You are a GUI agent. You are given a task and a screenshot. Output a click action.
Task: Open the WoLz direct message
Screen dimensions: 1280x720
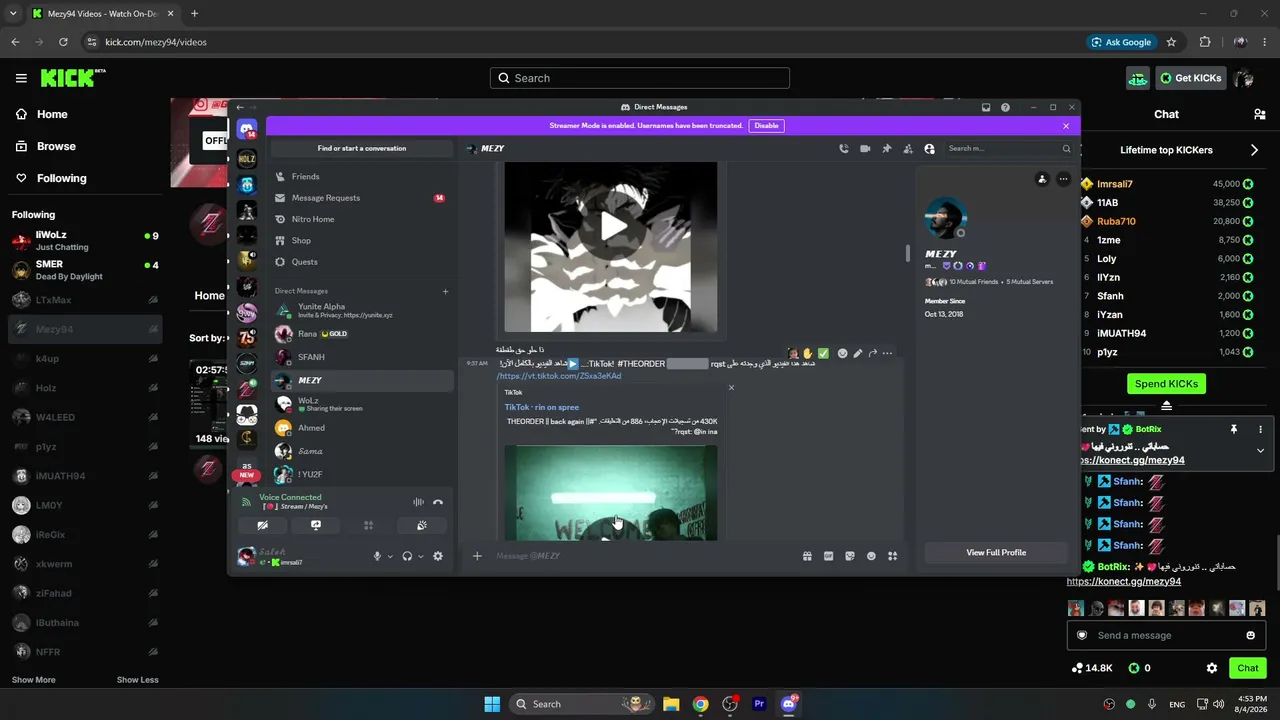point(362,404)
